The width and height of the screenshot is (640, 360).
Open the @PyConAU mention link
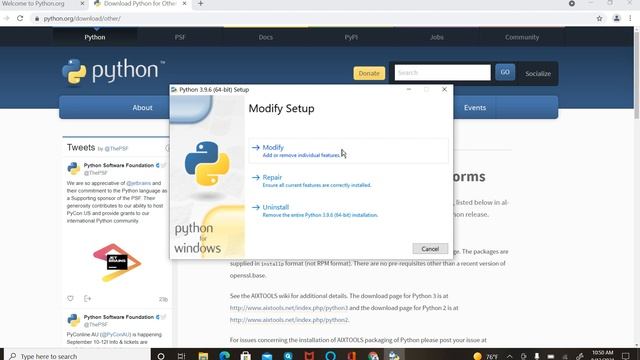click(115, 334)
